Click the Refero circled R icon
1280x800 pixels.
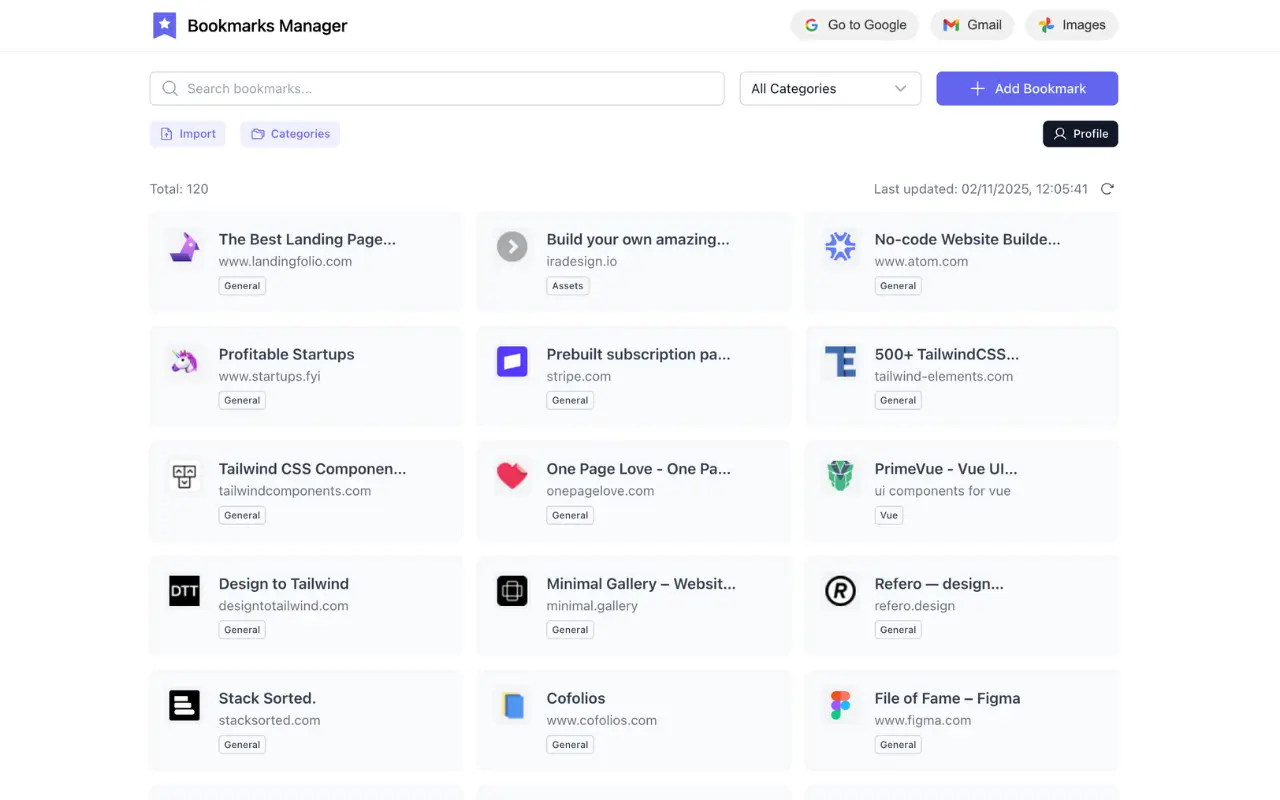tap(840, 590)
